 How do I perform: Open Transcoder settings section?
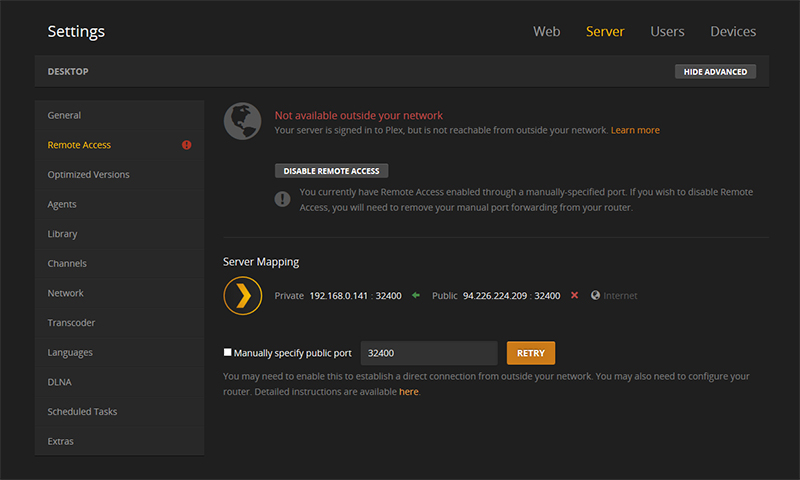[x=119, y=322]
